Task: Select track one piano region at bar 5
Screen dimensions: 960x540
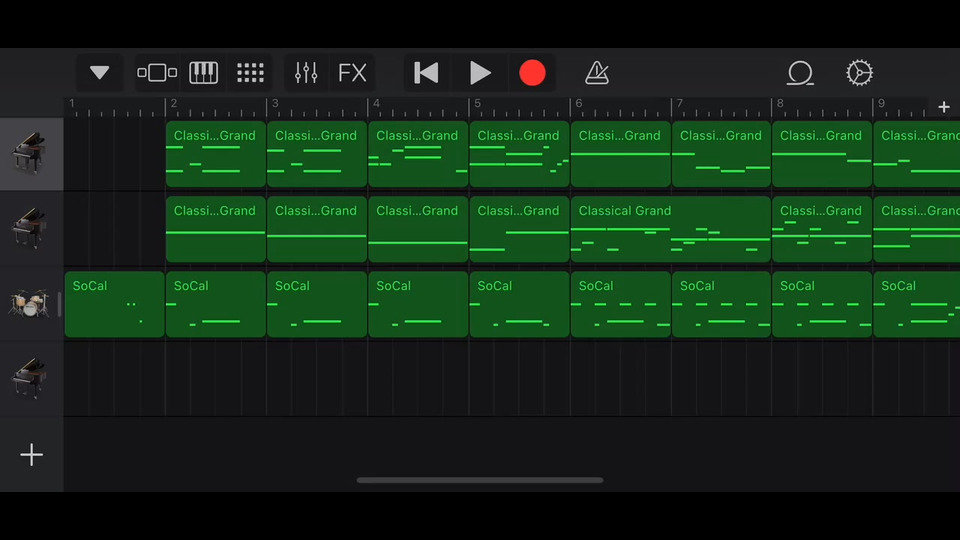Action: (x=519, y=154)
